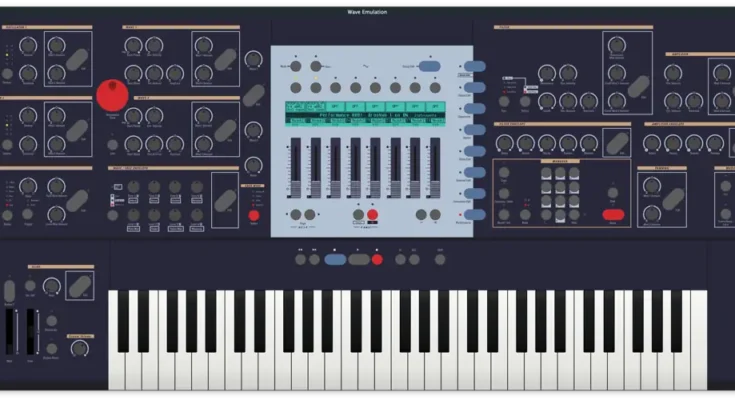This screenshot has width=735, height=400.
Task: Click the second display soft button with yellow LED
Action: (x=316, y=88)
